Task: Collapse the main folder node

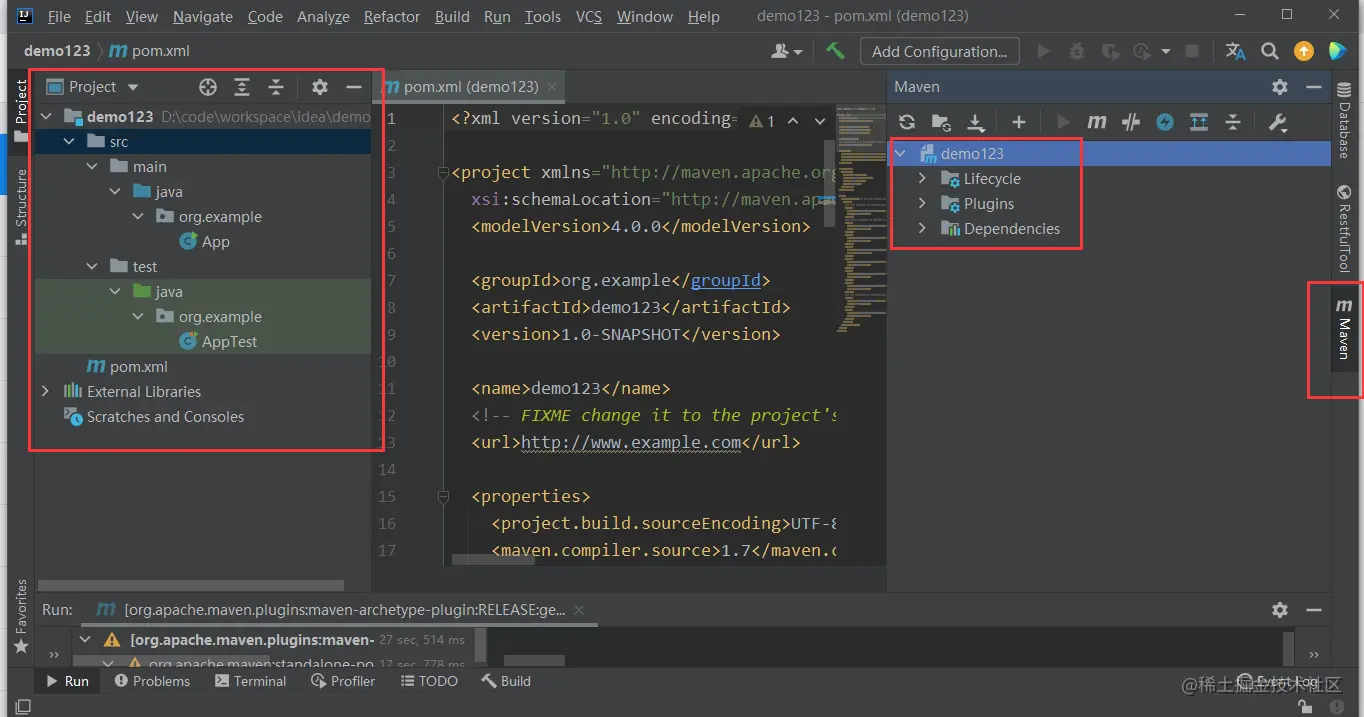Action: 92,167
